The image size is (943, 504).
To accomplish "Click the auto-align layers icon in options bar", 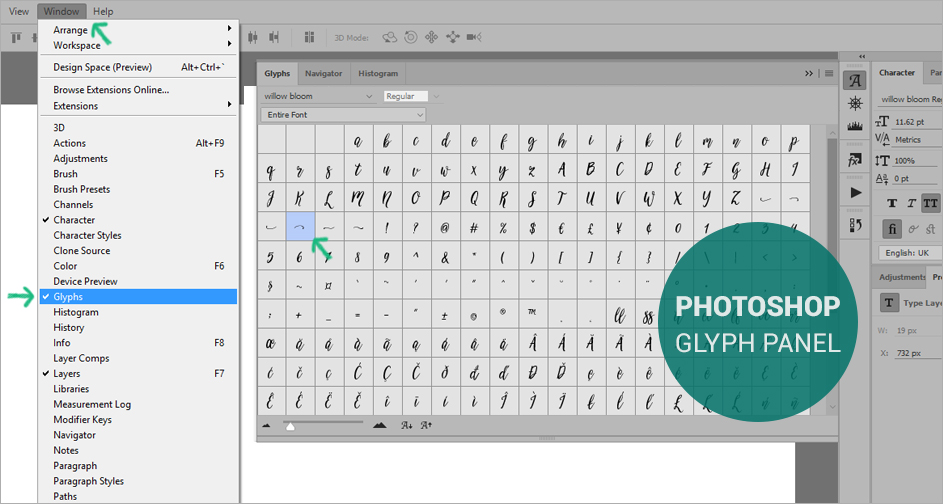I will [309, 37].
